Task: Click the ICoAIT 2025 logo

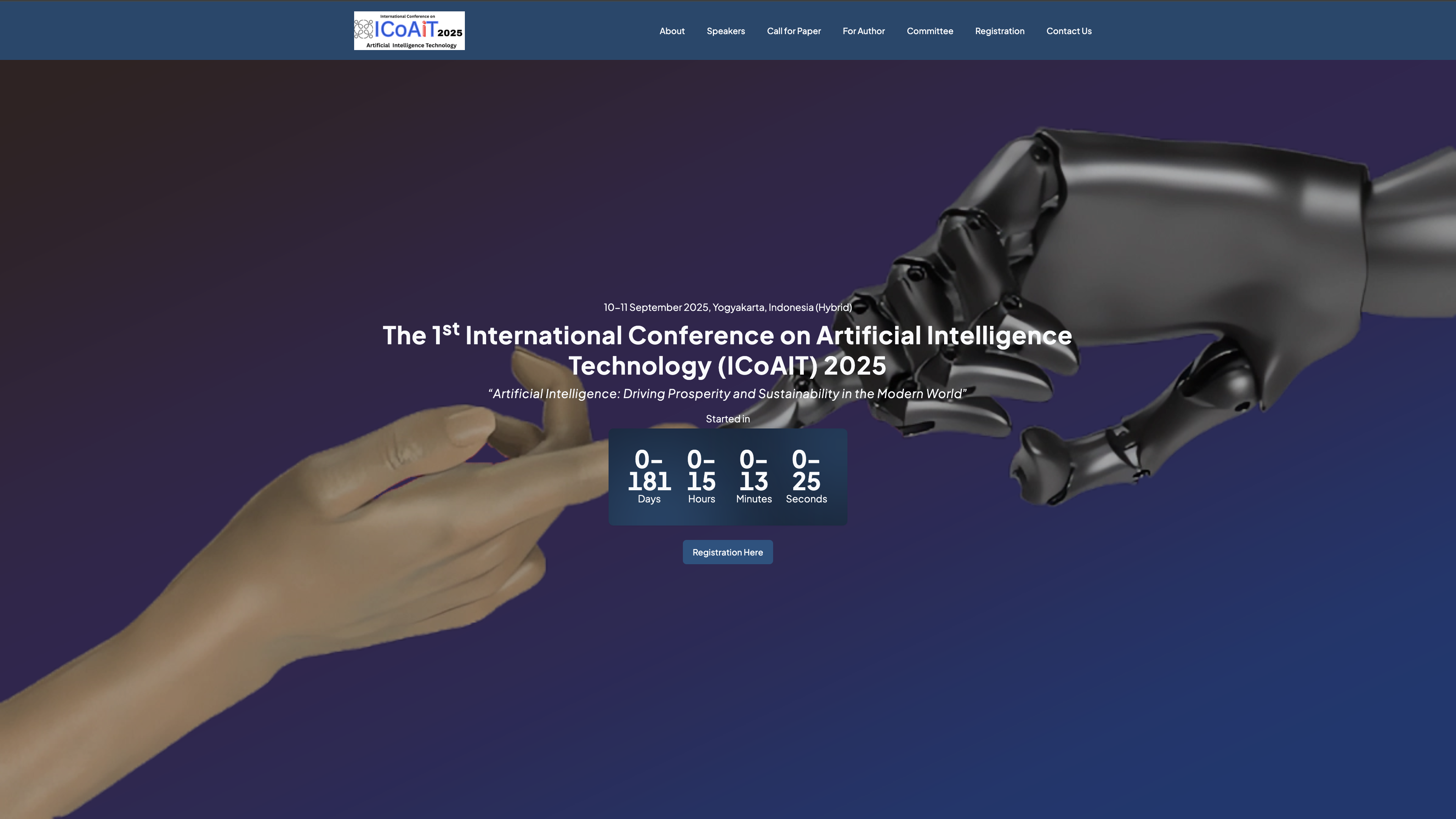Action: click(x=409, y=30)
